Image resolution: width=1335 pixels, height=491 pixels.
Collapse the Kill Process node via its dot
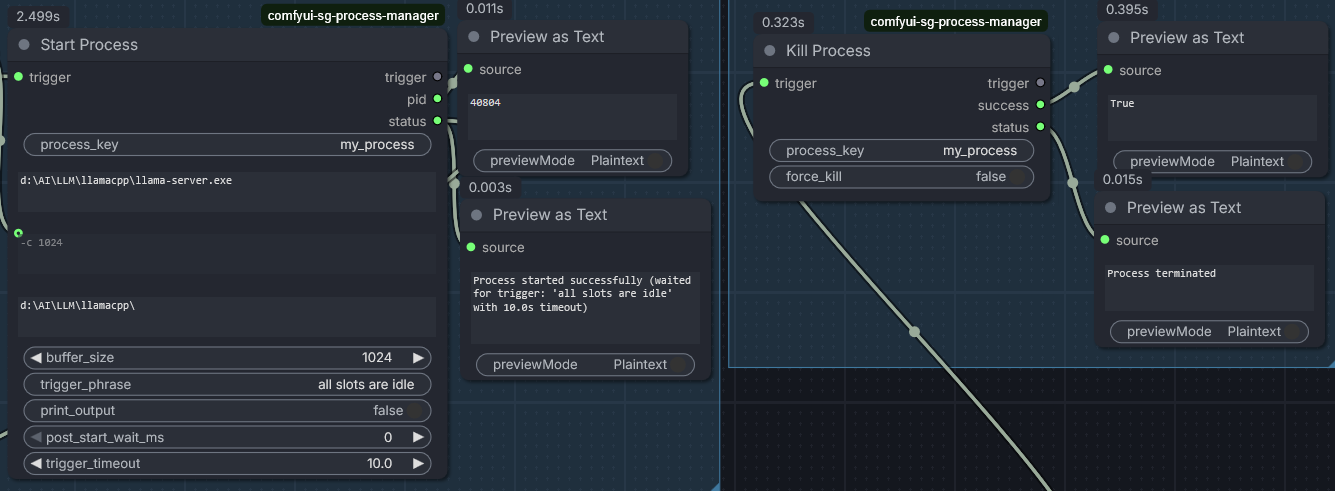(770, 51)
